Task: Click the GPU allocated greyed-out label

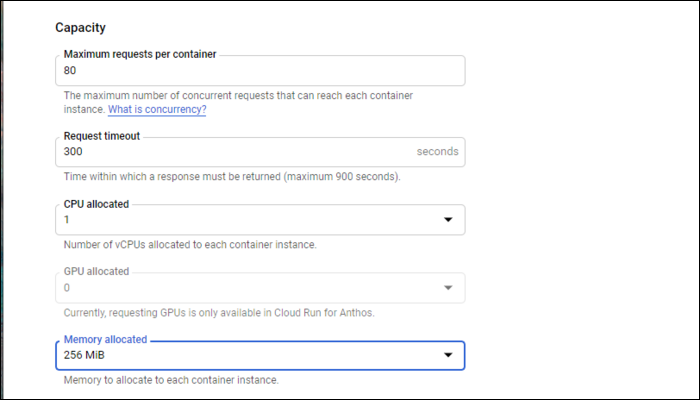Action: click(97, 271)
